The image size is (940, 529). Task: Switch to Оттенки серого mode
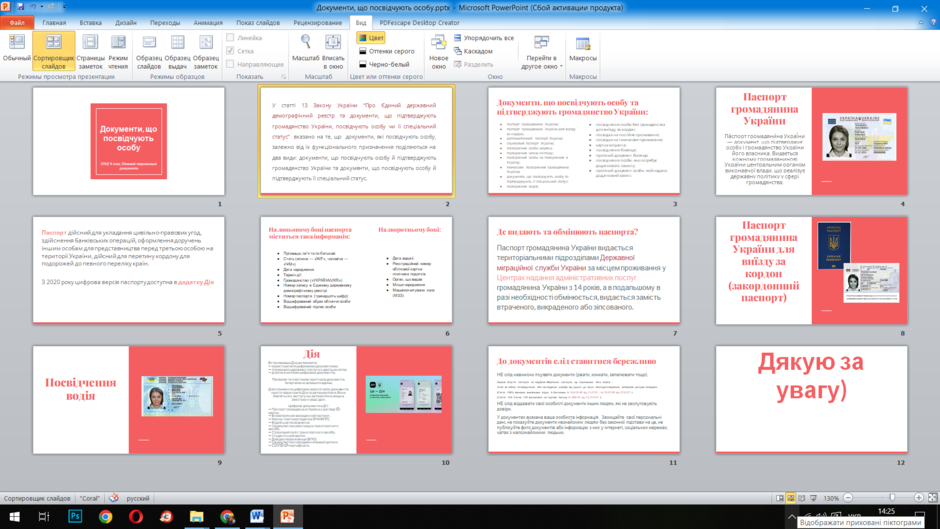[387, 51]
